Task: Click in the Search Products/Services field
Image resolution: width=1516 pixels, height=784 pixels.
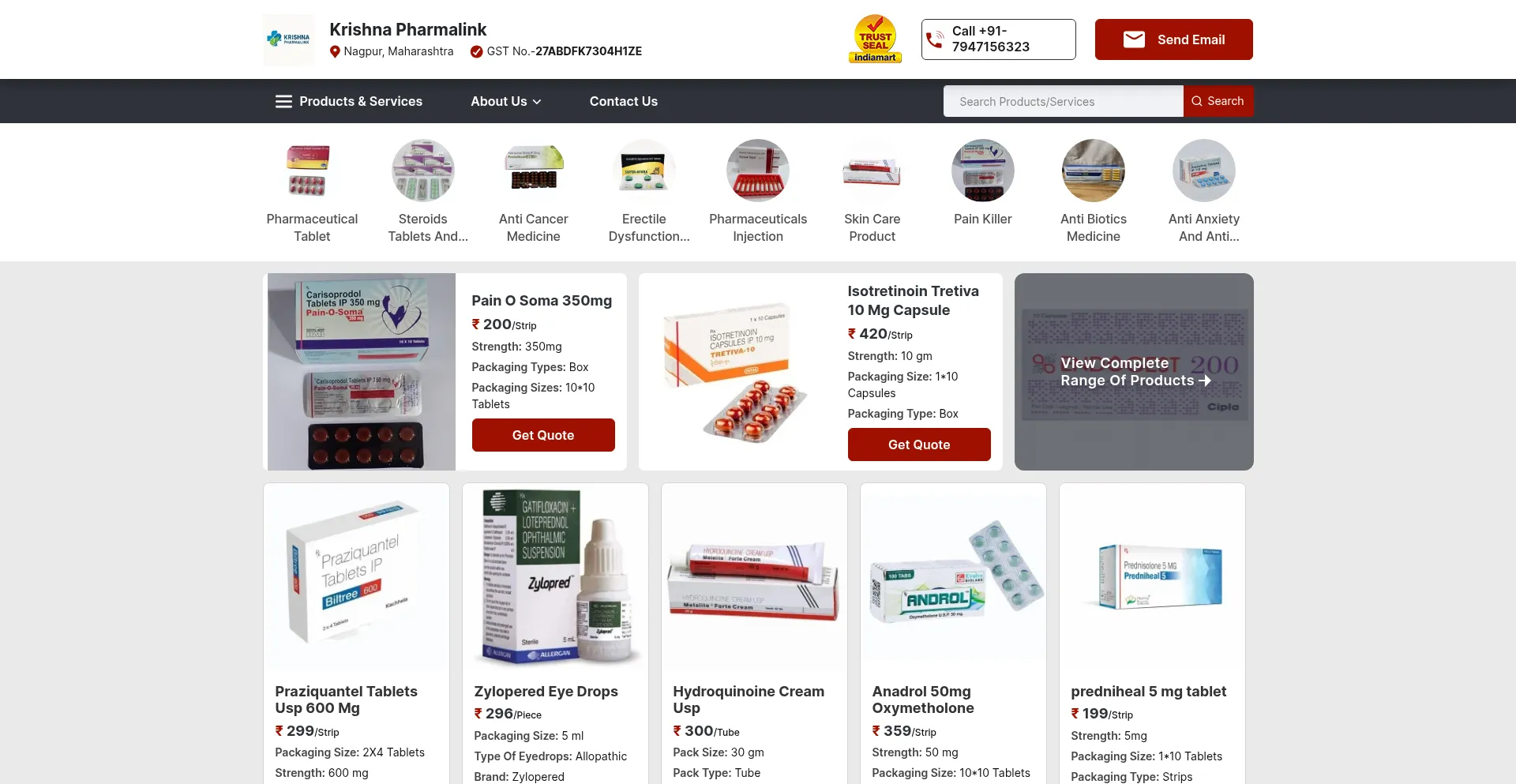Action: point(1064,101)
